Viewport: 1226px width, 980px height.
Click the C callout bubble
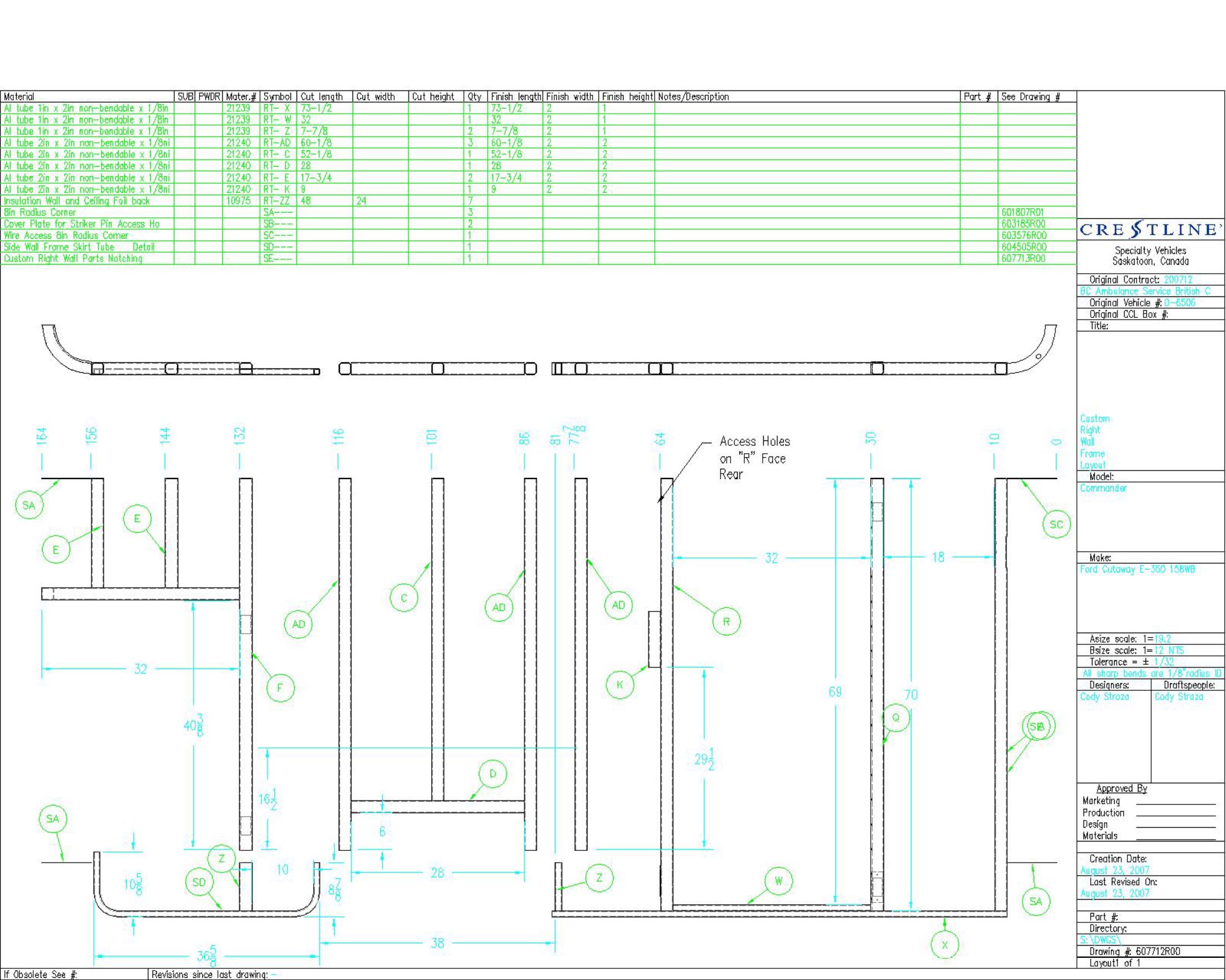coord(403,598)
